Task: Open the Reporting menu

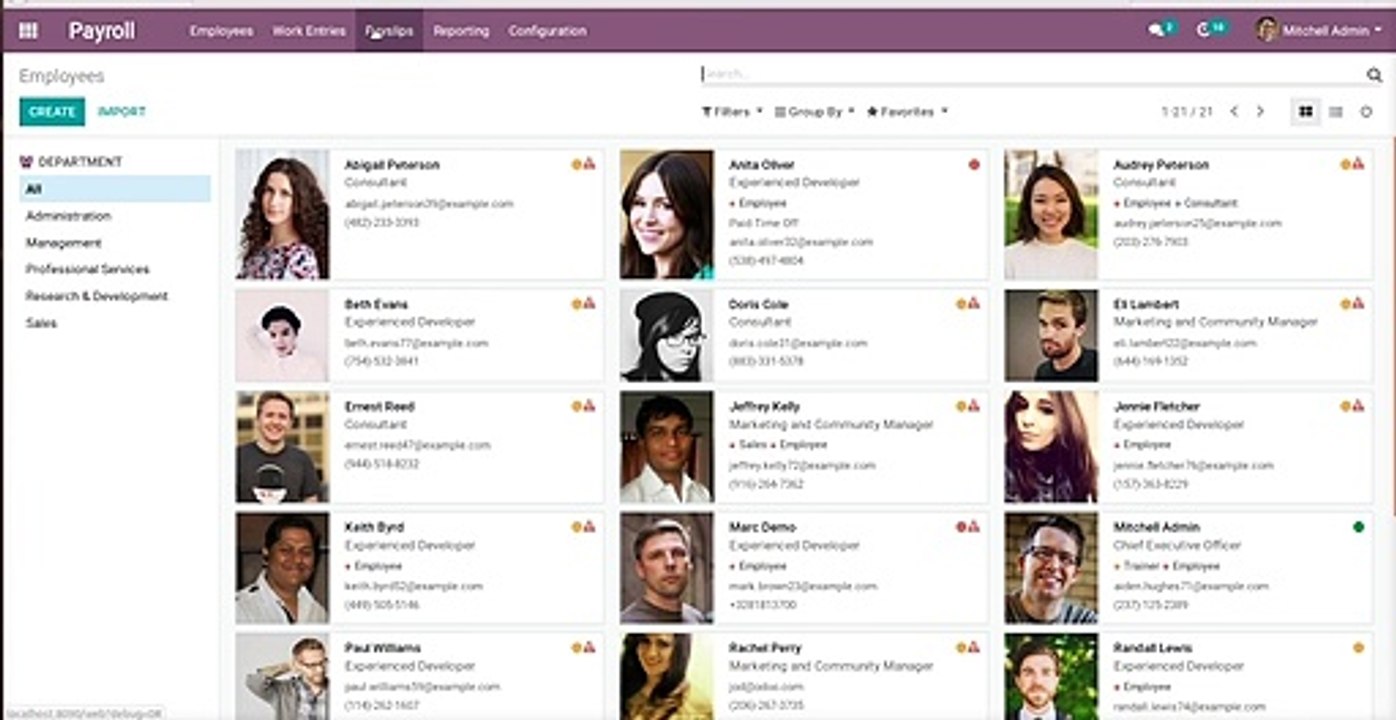Action: click(461, 31)
